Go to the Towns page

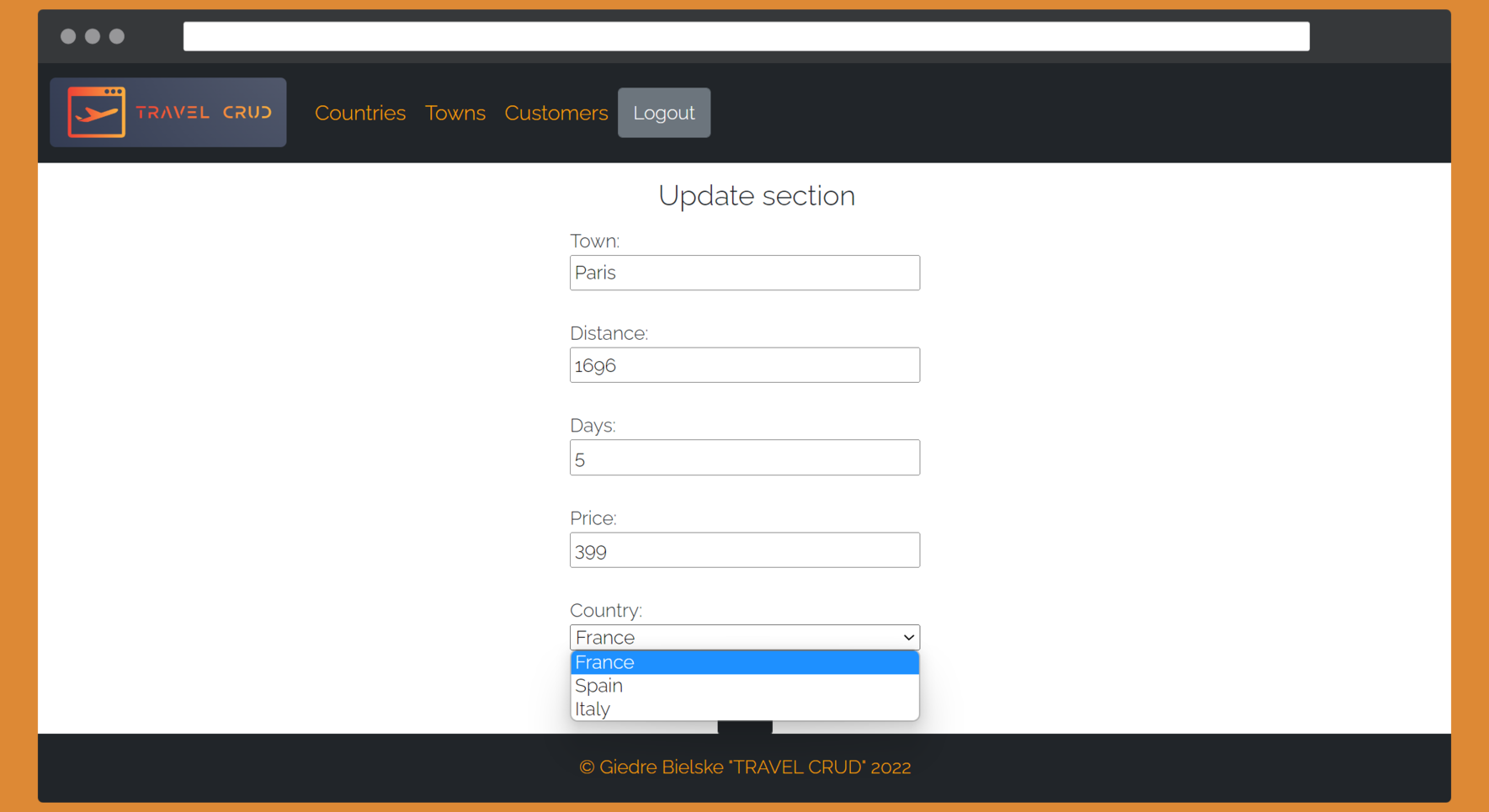point(455,113)
